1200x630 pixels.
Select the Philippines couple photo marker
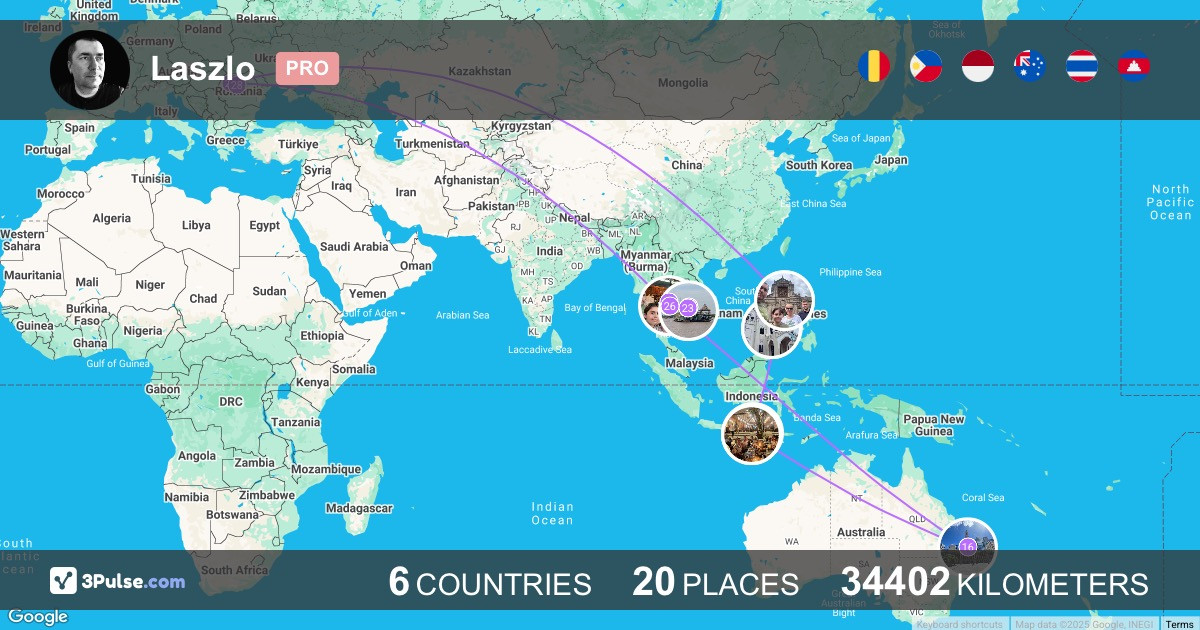[x=785, y=300]
